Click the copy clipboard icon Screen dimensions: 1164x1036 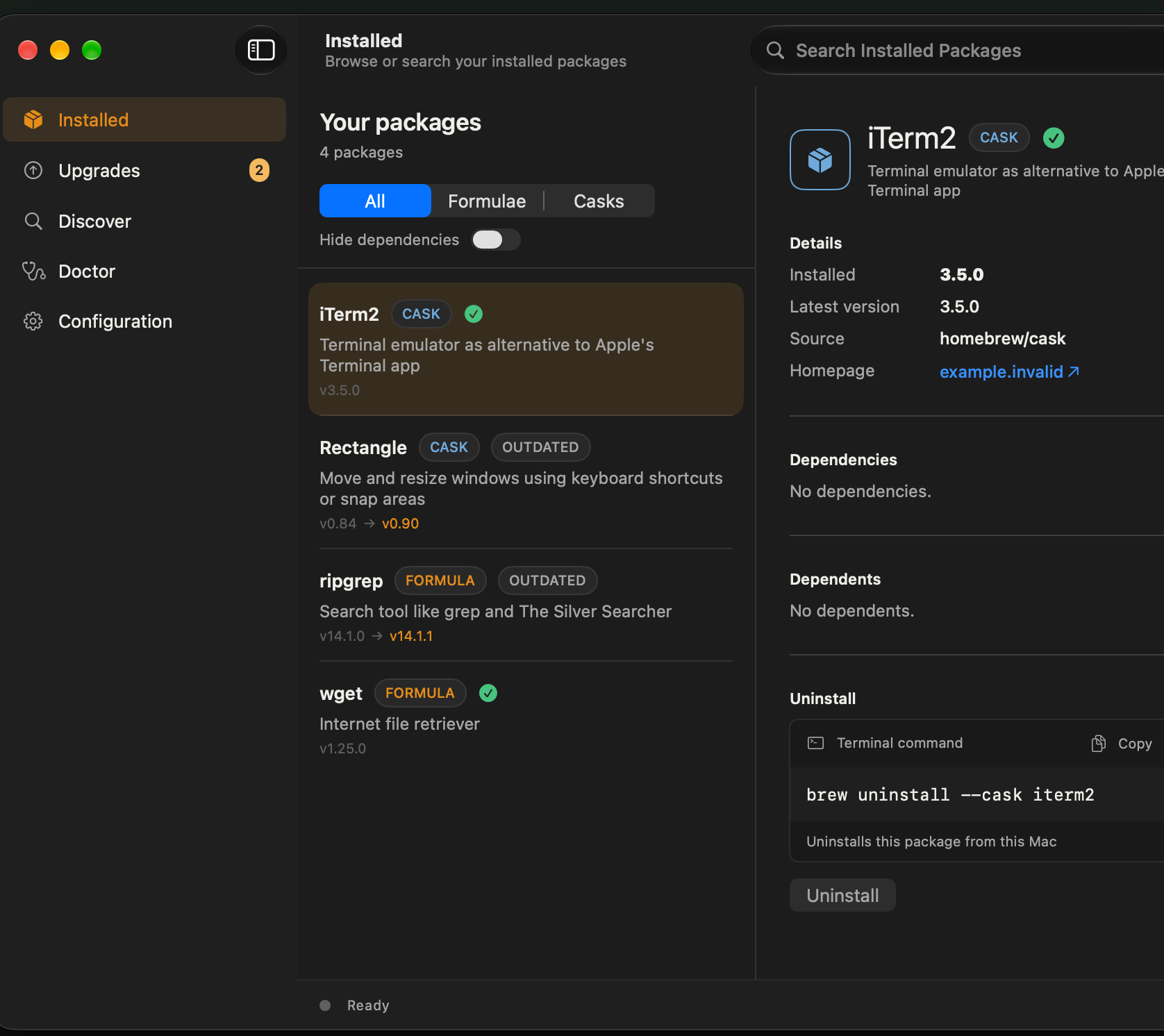click(1099, 744)
